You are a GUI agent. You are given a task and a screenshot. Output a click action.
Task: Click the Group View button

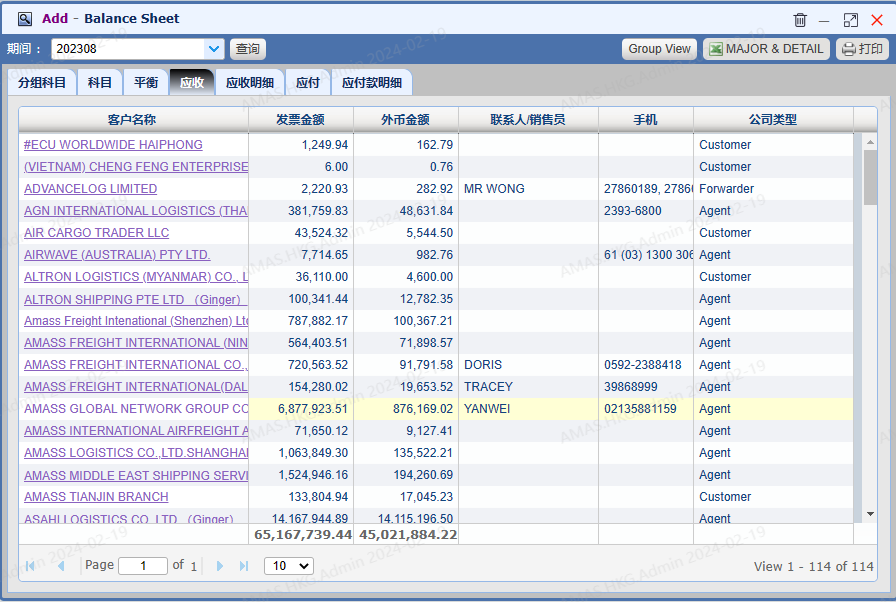coord(659,49)
